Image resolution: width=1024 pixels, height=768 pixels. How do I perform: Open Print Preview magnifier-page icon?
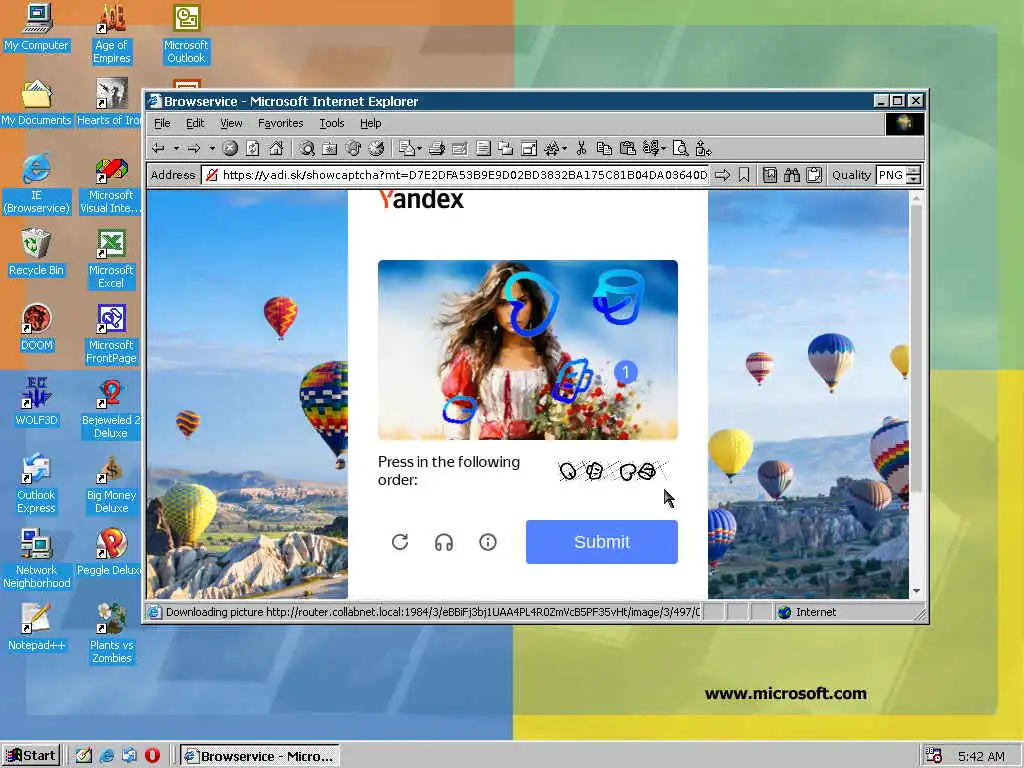point(680,149)
